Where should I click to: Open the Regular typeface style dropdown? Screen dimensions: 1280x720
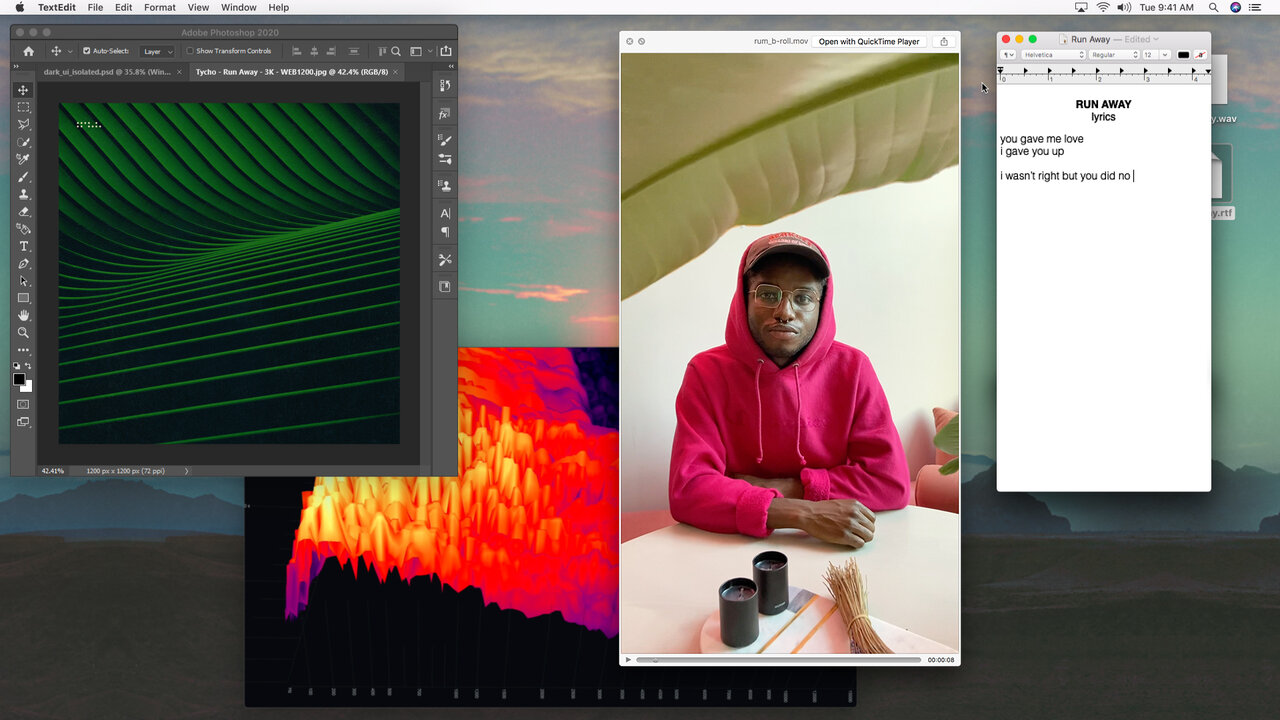pos(1114,55)
